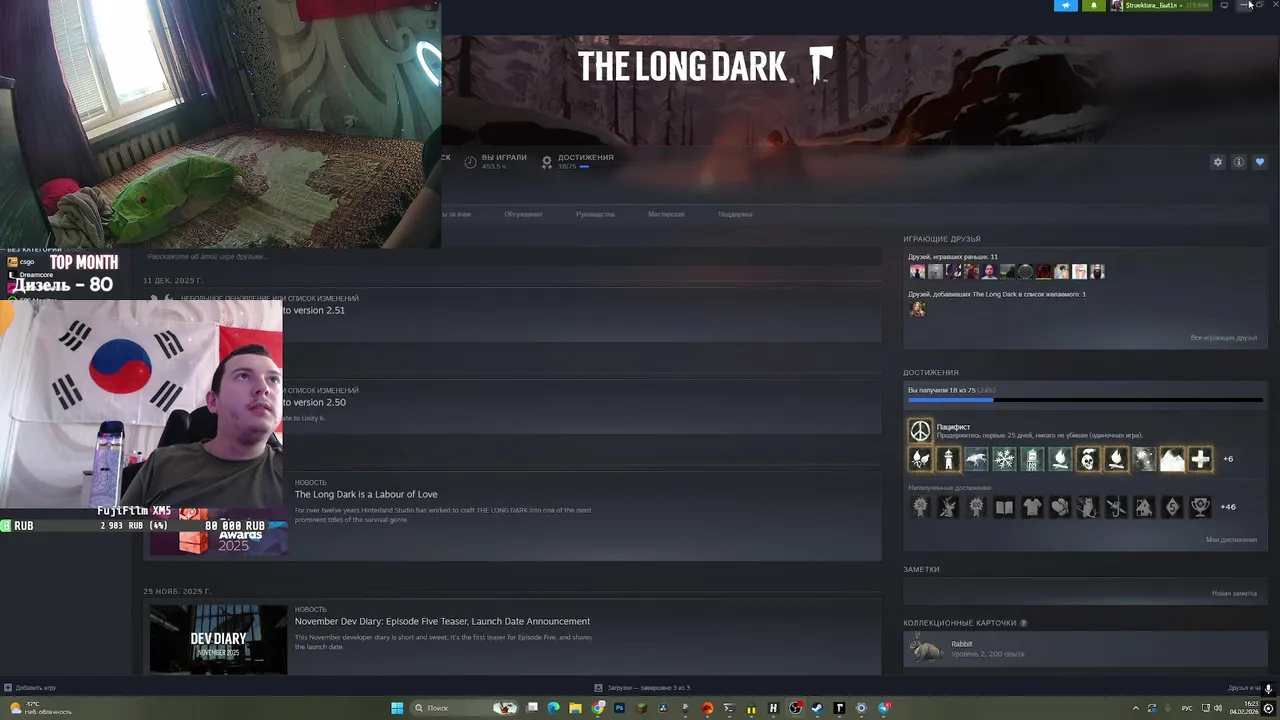Screen dimensions: 1280x720
Task: Select the locked cabin achievement icon
Action: click(x=1144, y=507)
